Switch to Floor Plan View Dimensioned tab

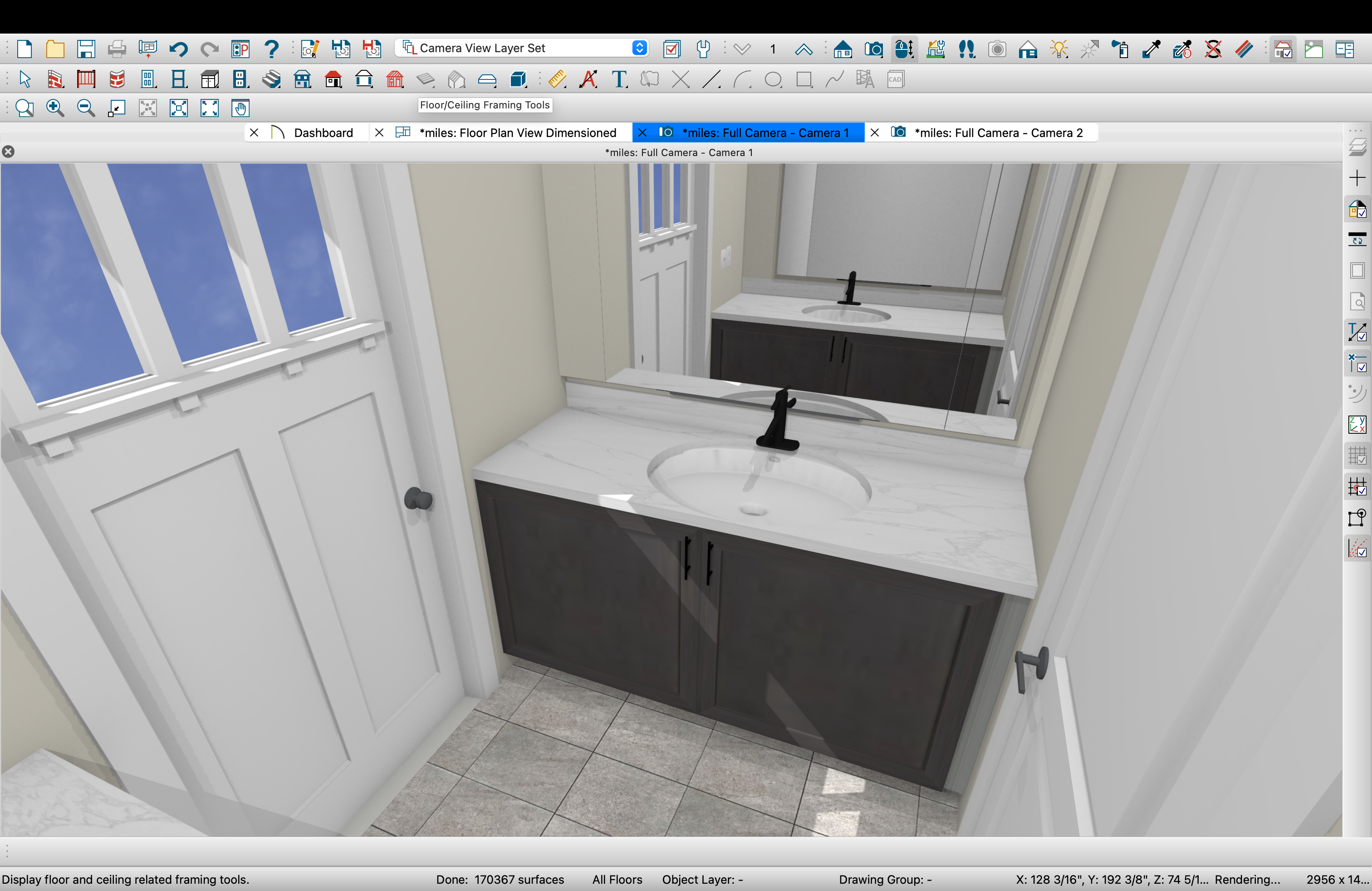coord(517,132)
